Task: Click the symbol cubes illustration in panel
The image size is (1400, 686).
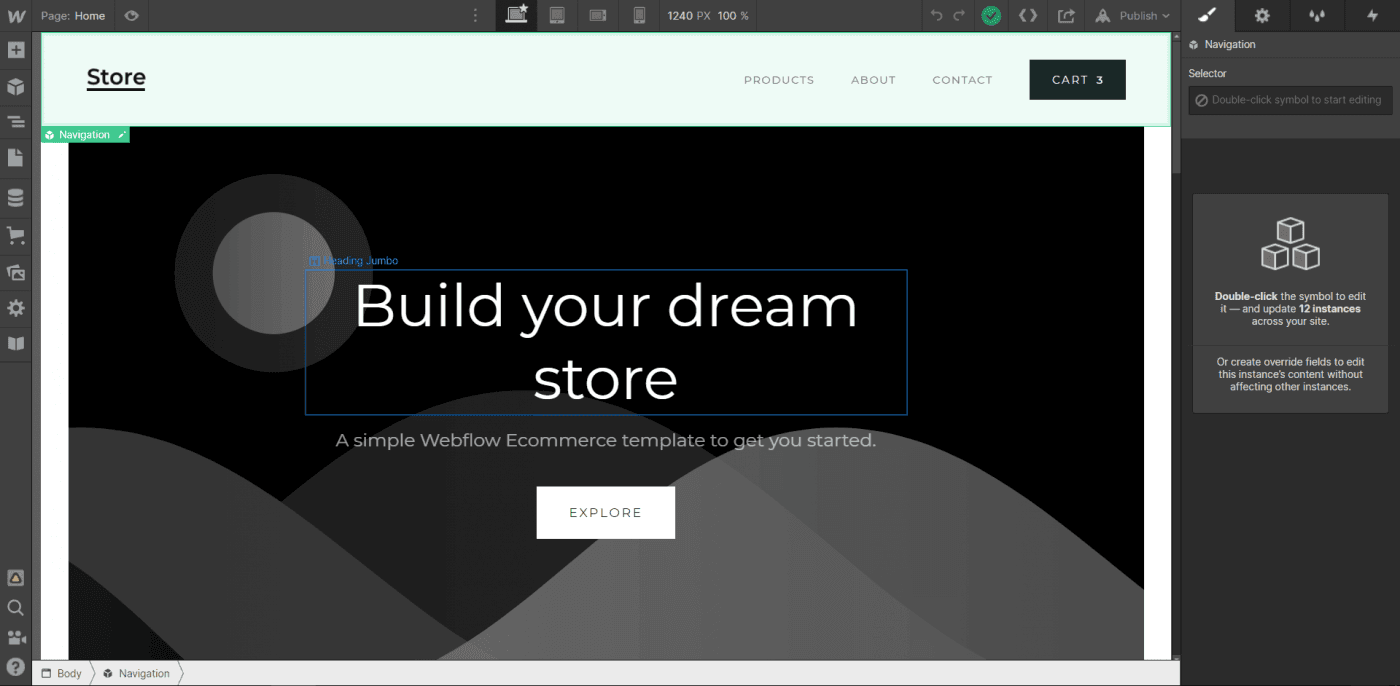Action: click(1290, 245)
